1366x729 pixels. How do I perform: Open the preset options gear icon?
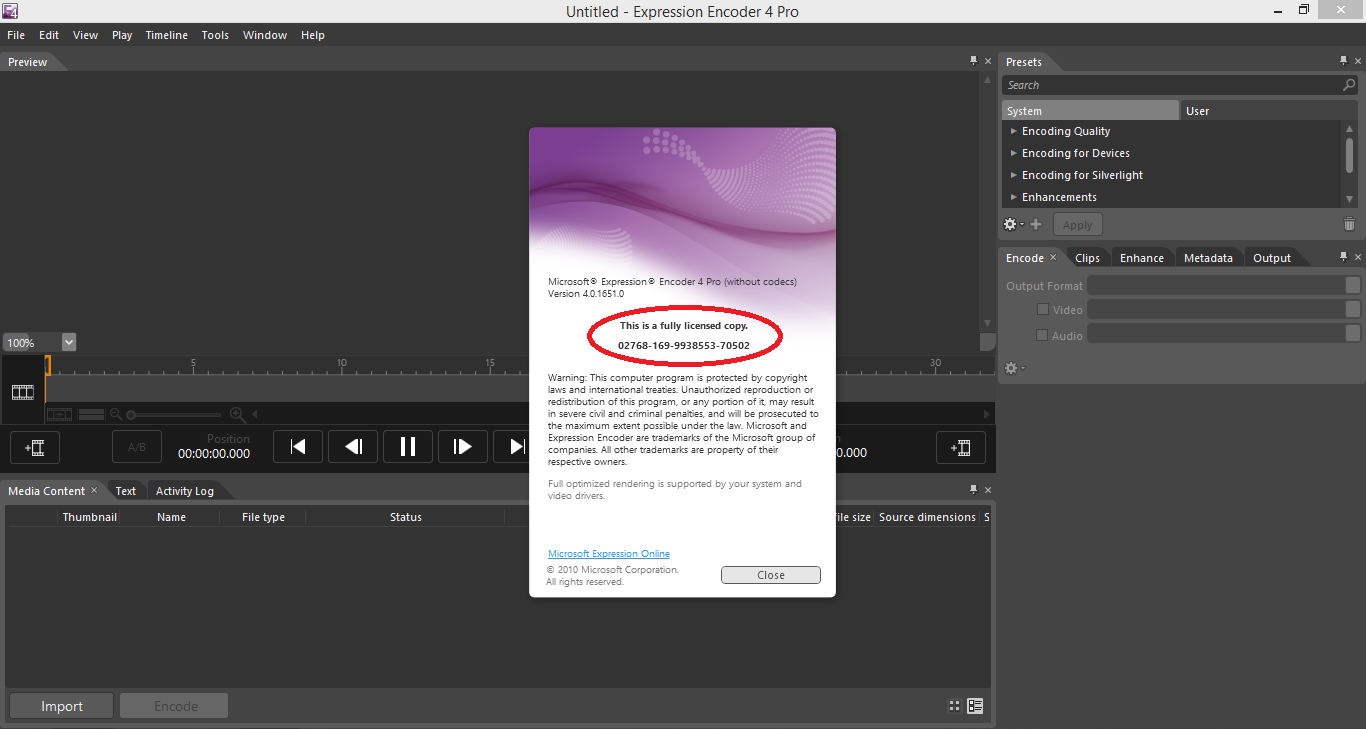1010,224
